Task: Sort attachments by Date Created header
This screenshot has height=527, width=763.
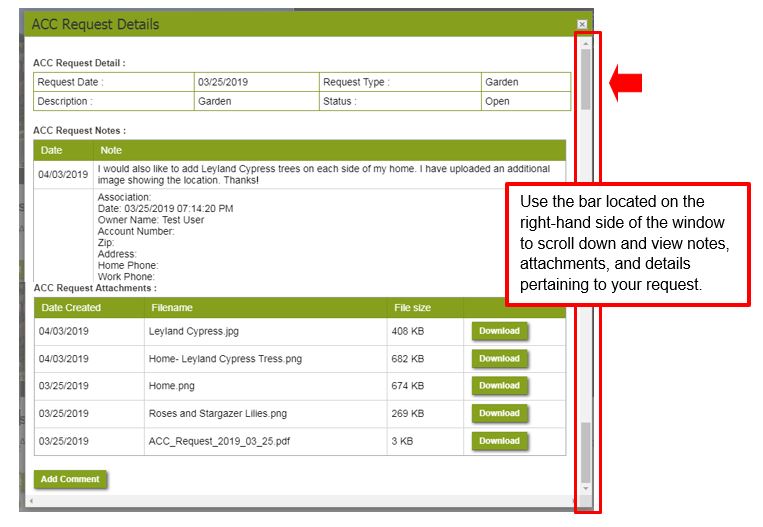Action: tap(70, 308)
